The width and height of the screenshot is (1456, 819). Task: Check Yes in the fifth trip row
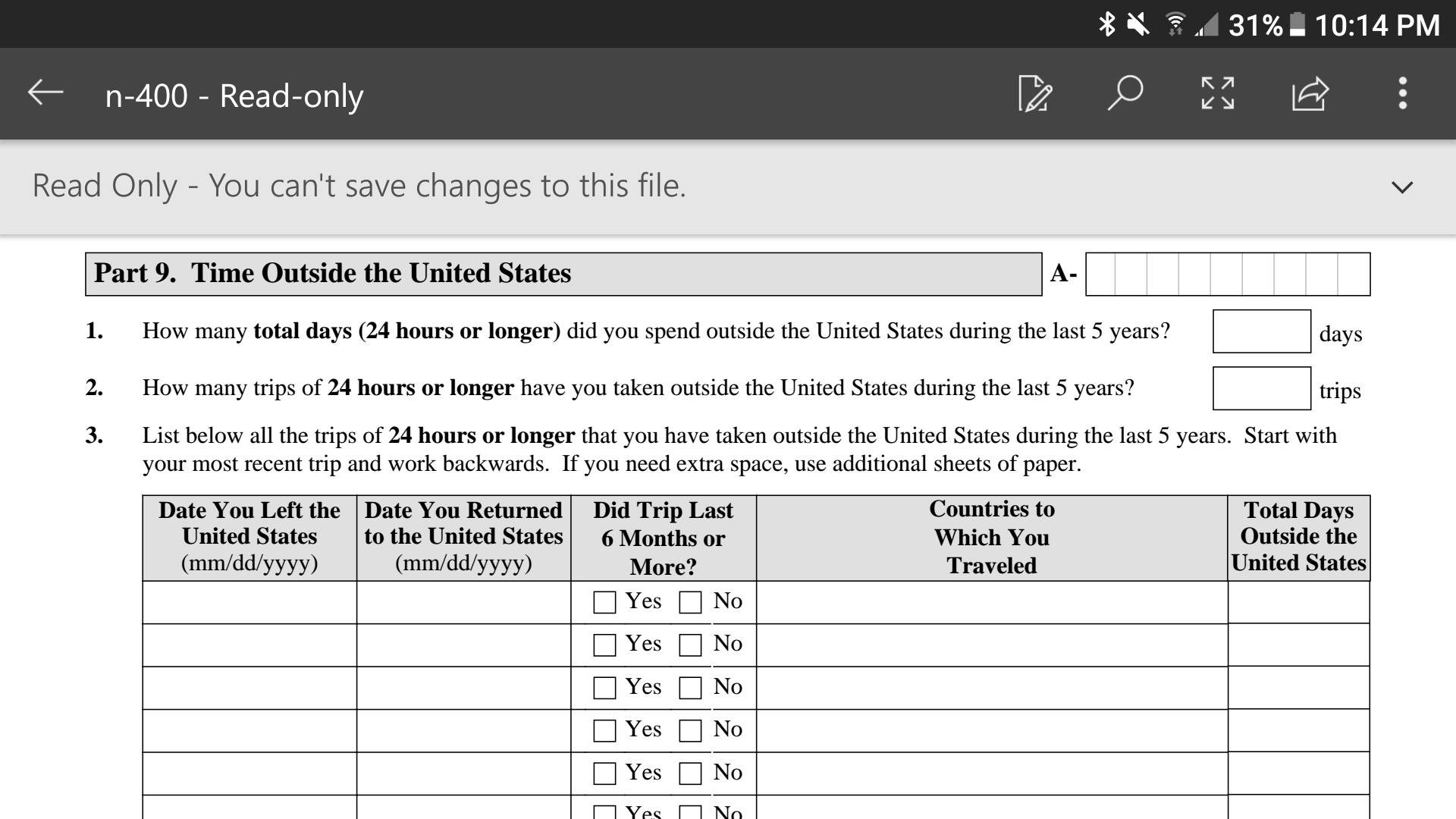tap(604, 773)
